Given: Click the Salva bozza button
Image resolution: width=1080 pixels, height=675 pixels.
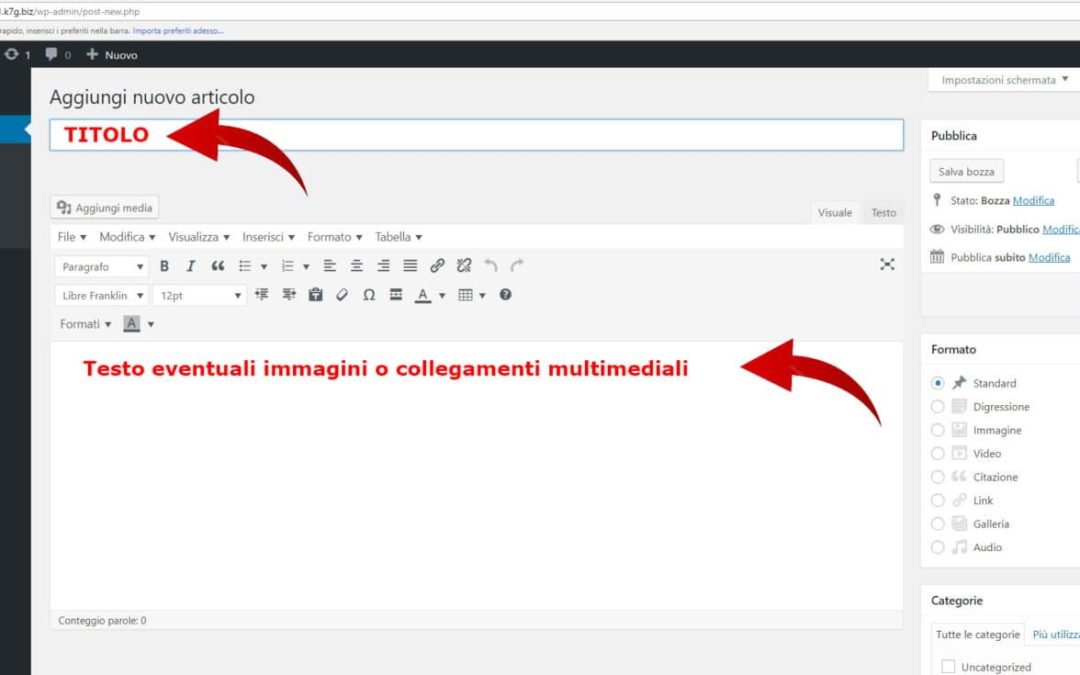Looking at the screenshot, I should 966,172.
